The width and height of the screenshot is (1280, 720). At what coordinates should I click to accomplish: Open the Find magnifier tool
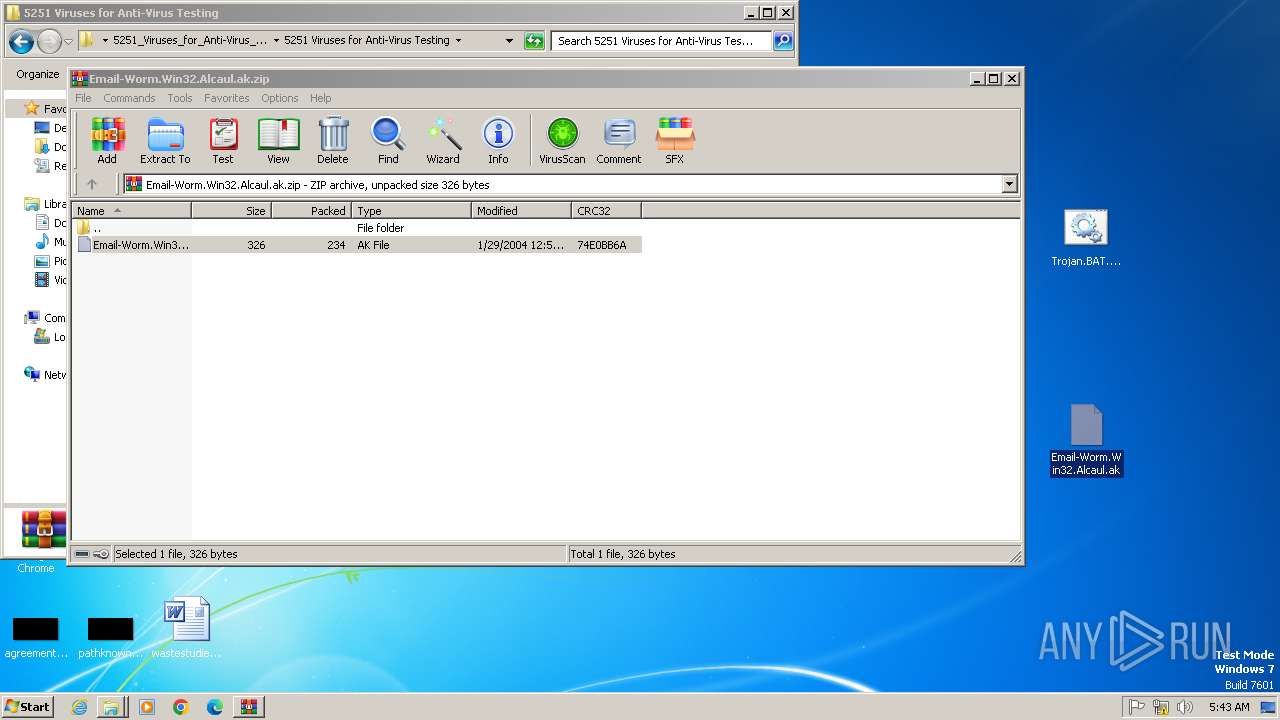point(388,141)
